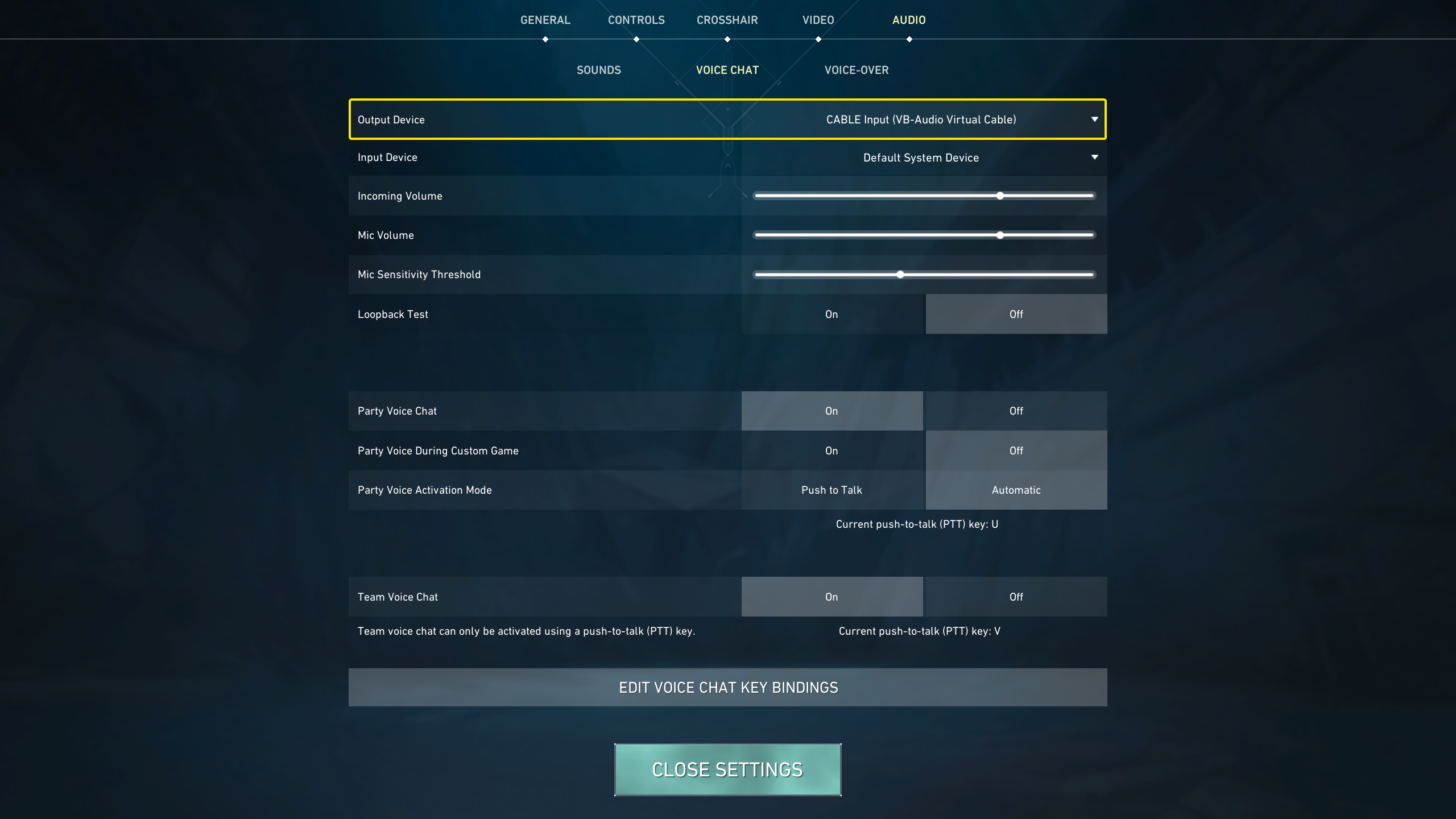
Task: Switch Party Voice Activation to Push to Talk
Action: 831,489
